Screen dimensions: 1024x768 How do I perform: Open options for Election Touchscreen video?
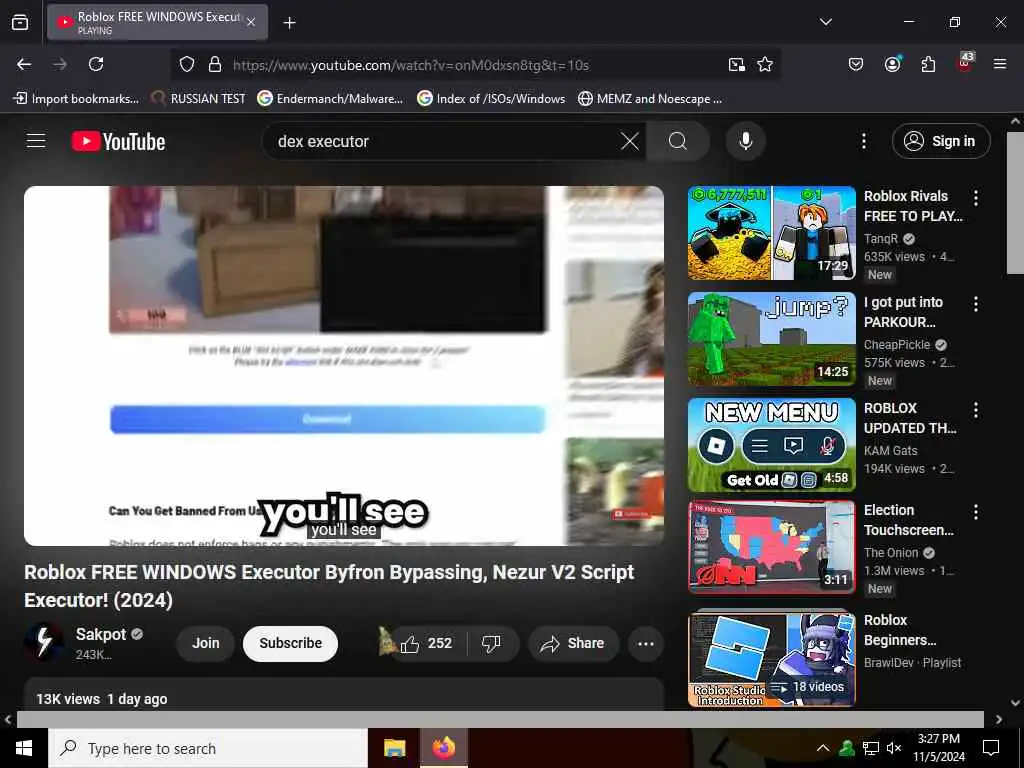coord(976,512)
